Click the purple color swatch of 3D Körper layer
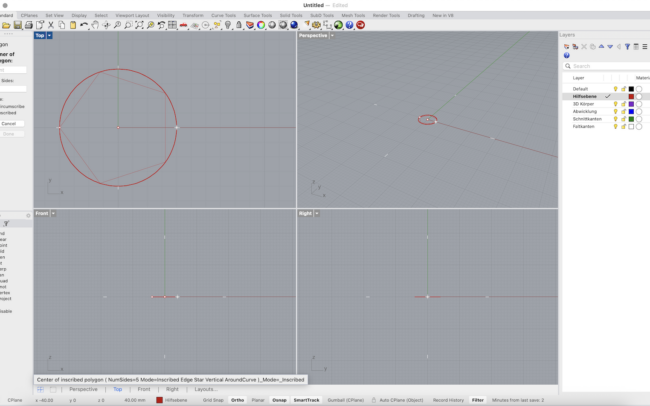Viewport: 650px width, 406px height. (x=631, y=104)
